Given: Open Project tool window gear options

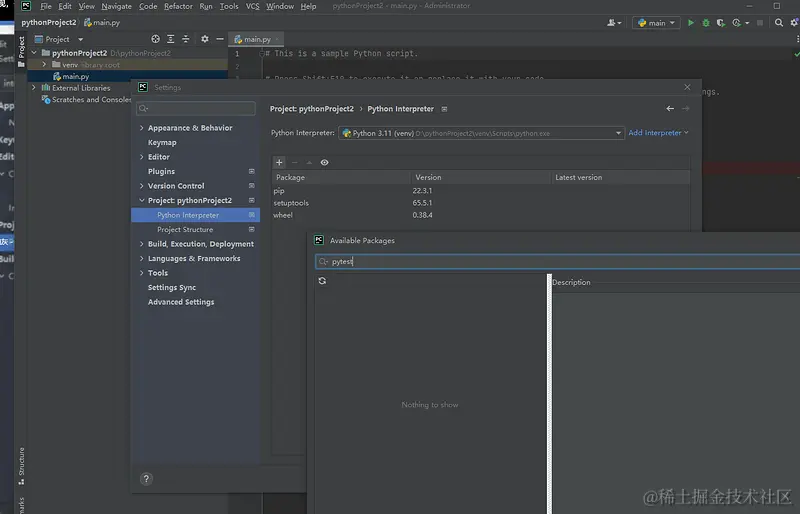Looking at the screenshot, I should pos(205,39).
